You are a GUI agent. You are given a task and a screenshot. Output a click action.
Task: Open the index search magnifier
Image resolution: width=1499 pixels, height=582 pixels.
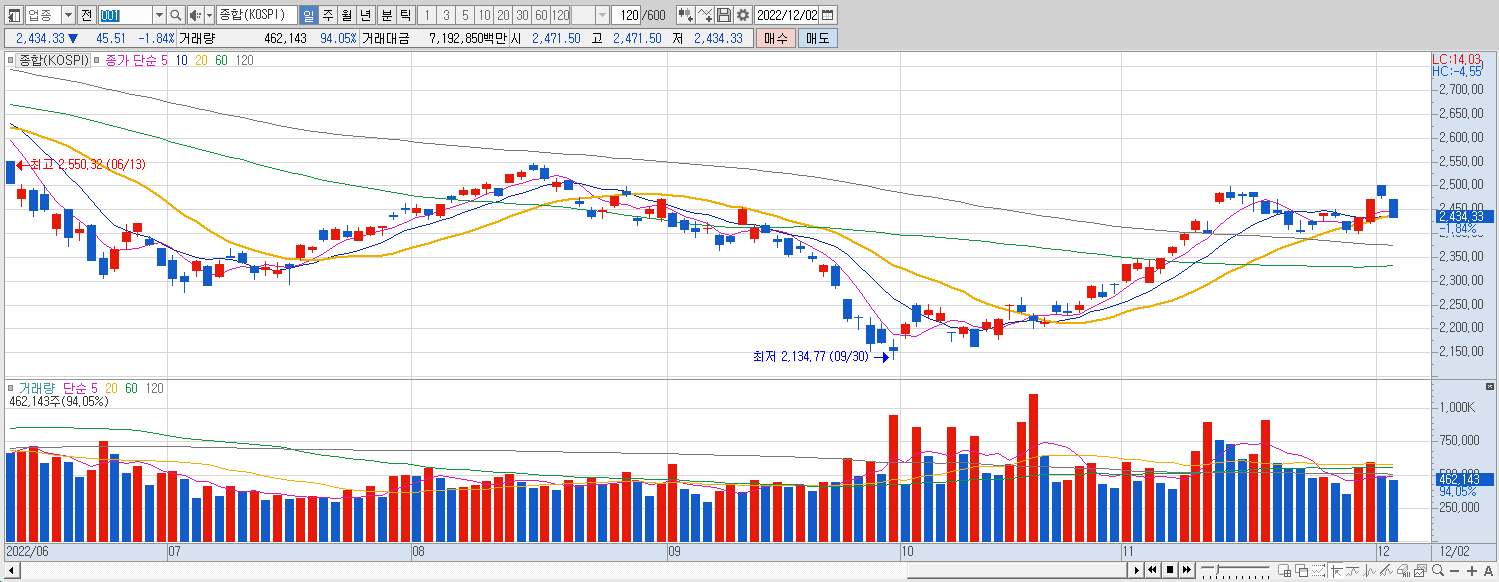pos(176,15)
